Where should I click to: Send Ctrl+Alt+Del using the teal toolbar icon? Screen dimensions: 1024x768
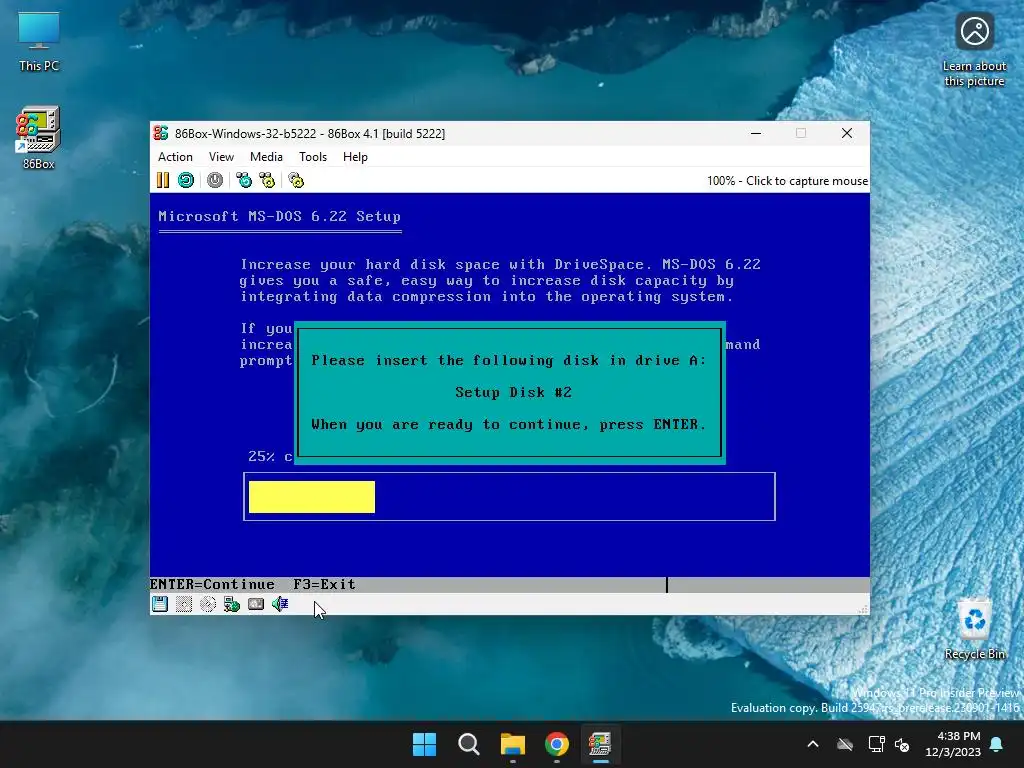244,180
